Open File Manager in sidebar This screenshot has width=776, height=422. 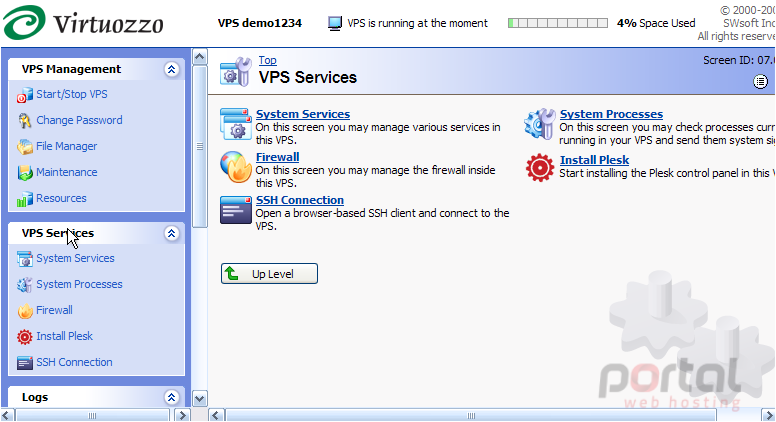pos(66,146)
